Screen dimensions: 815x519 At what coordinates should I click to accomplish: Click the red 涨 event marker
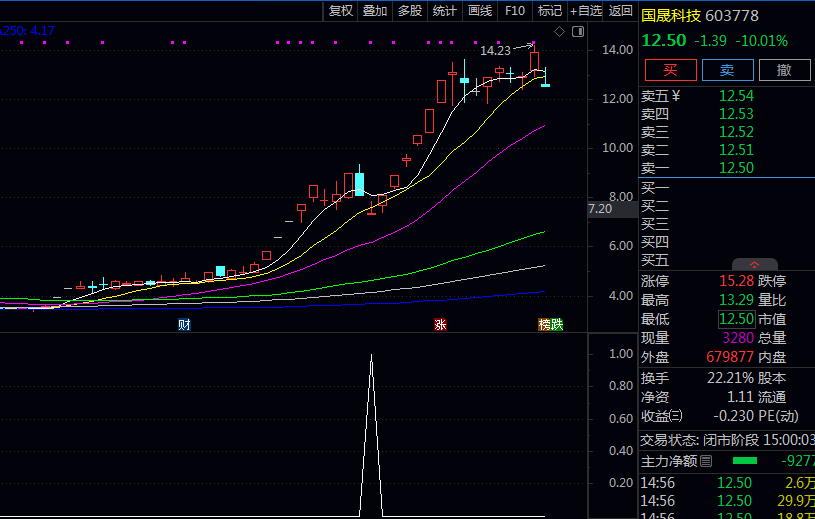440,324
